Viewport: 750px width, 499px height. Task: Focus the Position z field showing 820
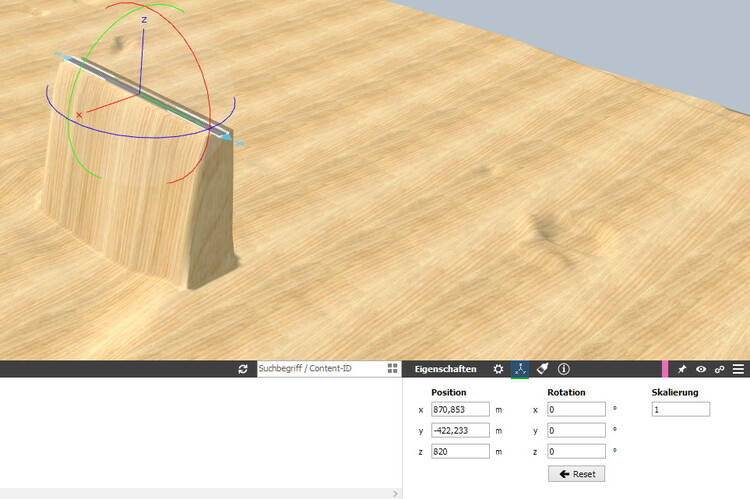(460, 451)
